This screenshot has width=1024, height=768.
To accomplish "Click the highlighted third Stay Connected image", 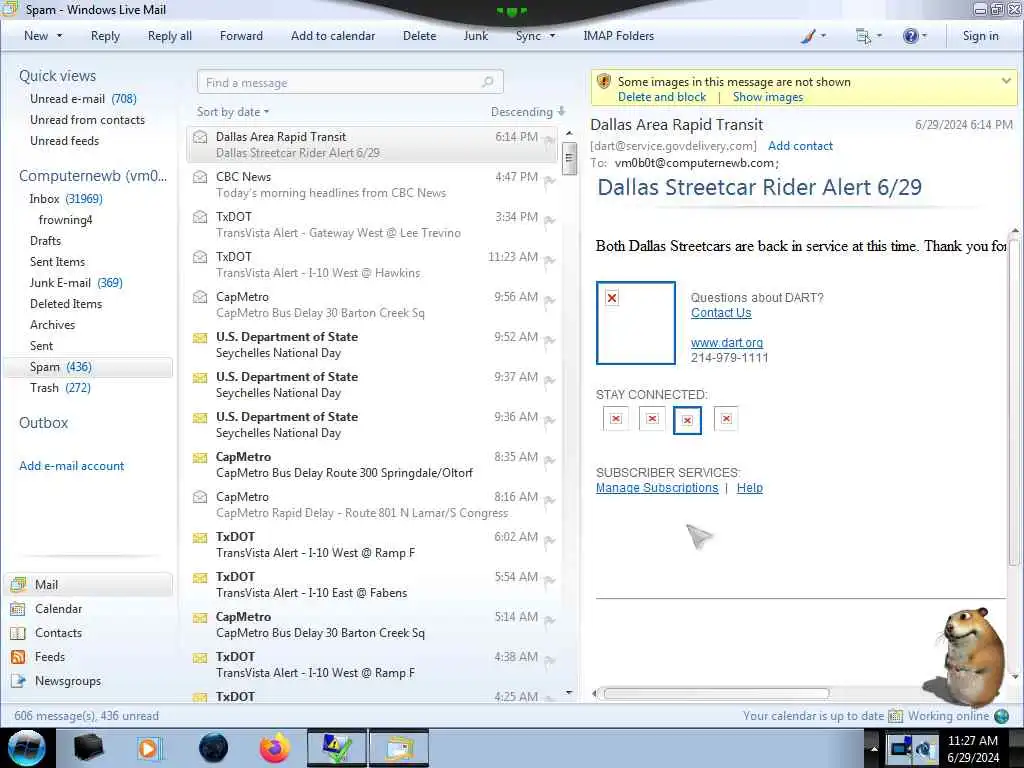I will (x=687, y=420).
